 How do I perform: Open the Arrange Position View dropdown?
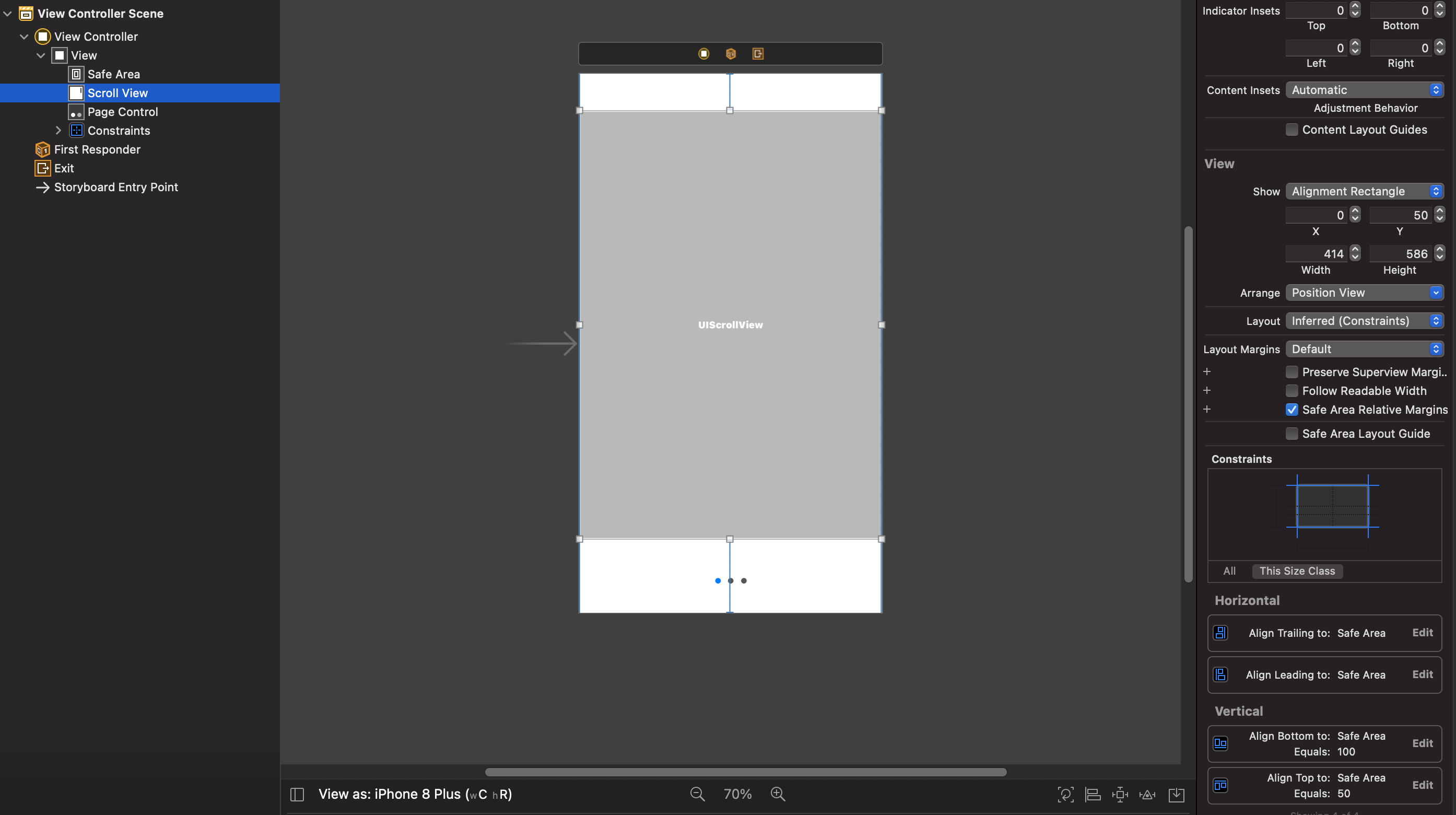[x=1365, y=293]
